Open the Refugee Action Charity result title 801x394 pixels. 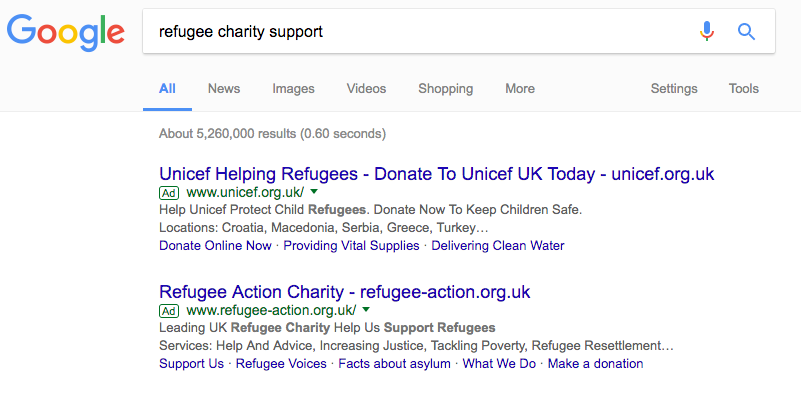click(345, 292)
